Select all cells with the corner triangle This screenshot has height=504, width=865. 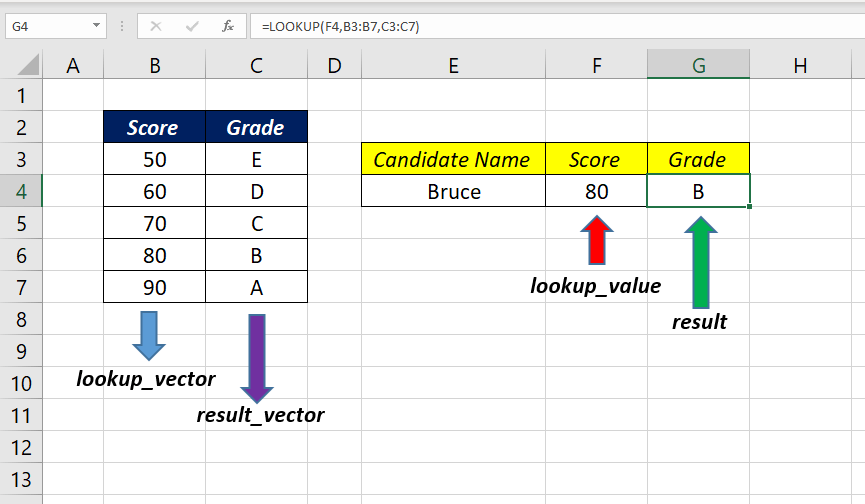click(28, 65)
